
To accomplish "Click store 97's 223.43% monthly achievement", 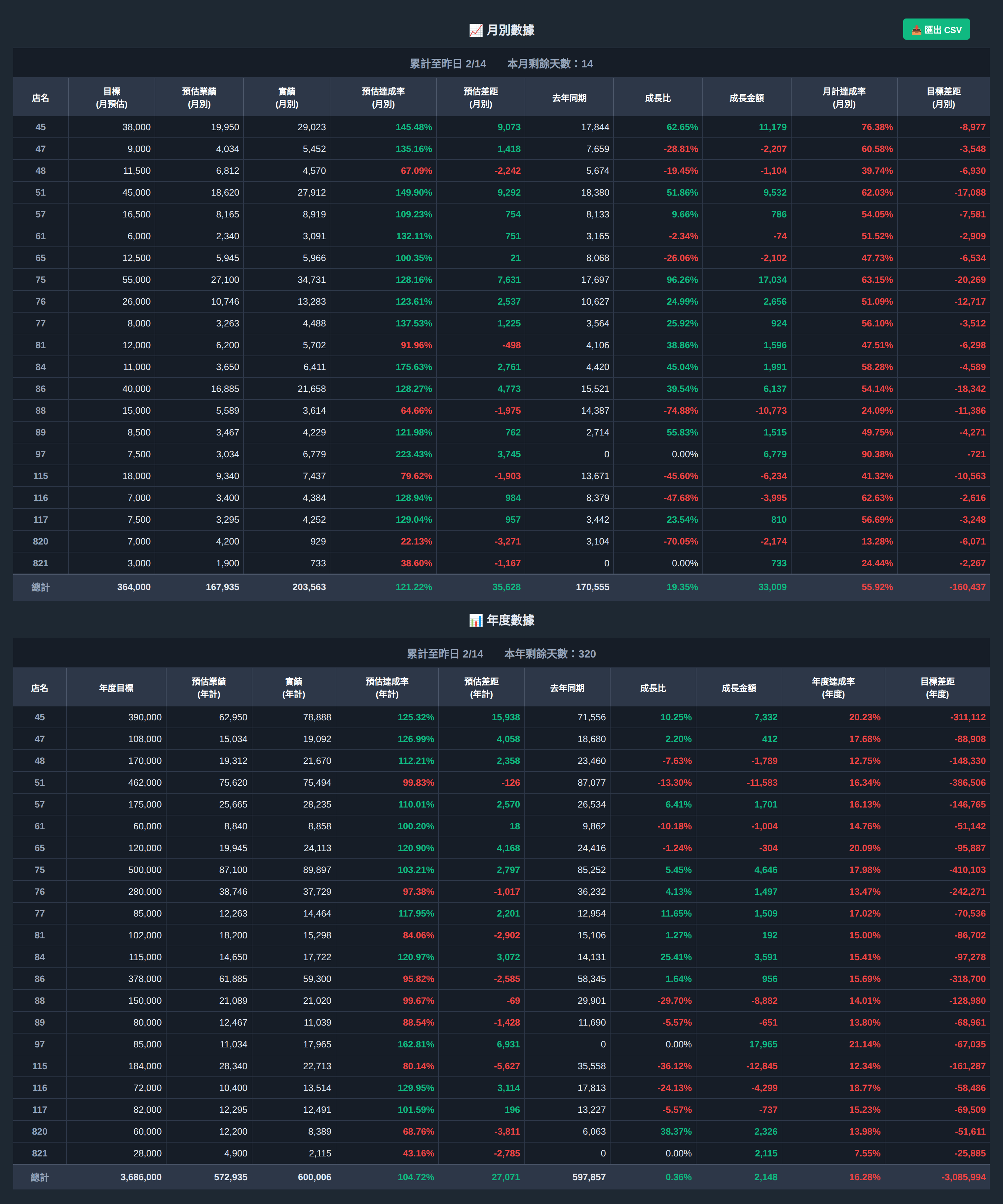I will 413,455.
